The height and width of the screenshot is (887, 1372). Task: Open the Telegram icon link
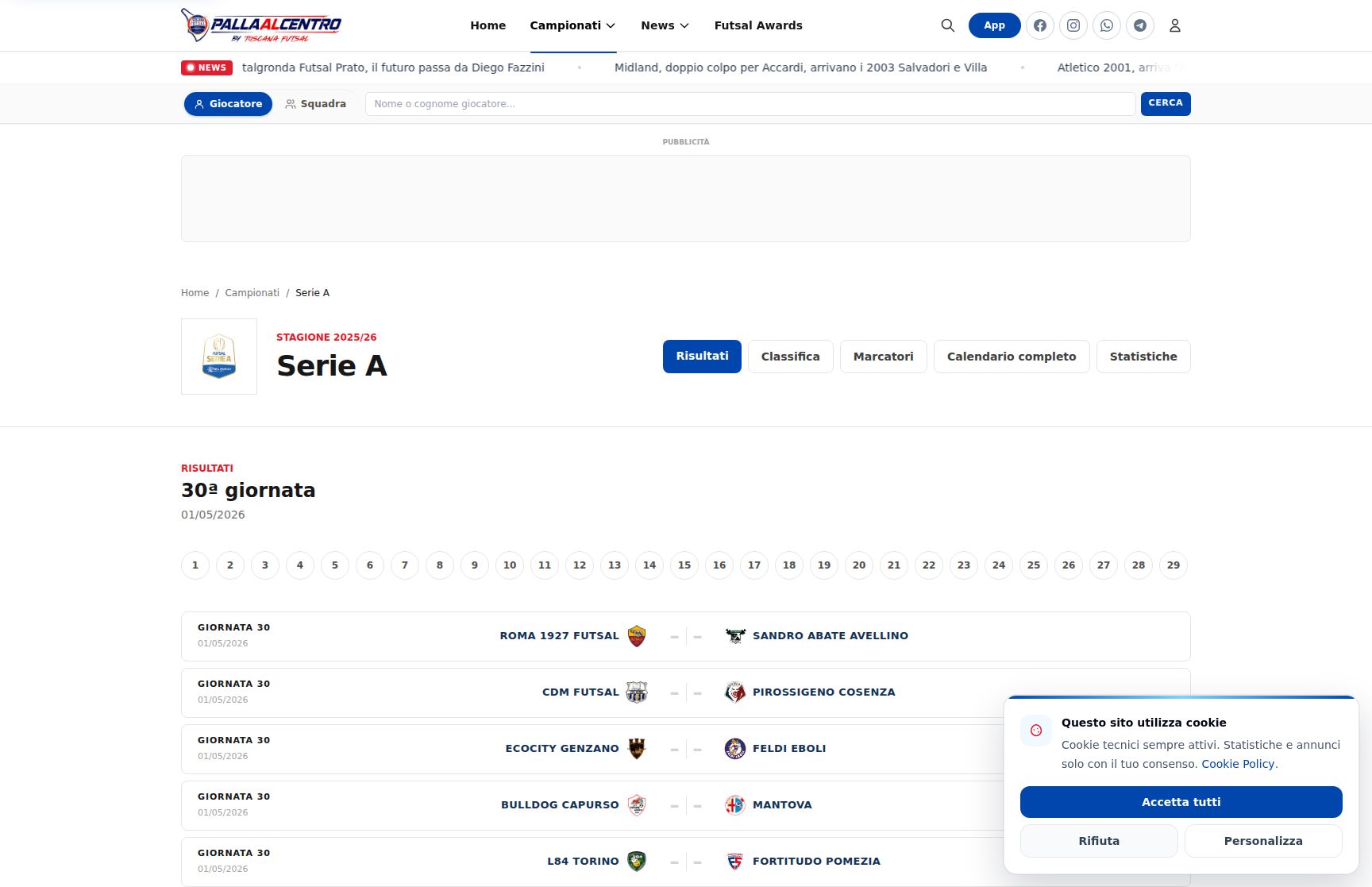click(1140, 25)
